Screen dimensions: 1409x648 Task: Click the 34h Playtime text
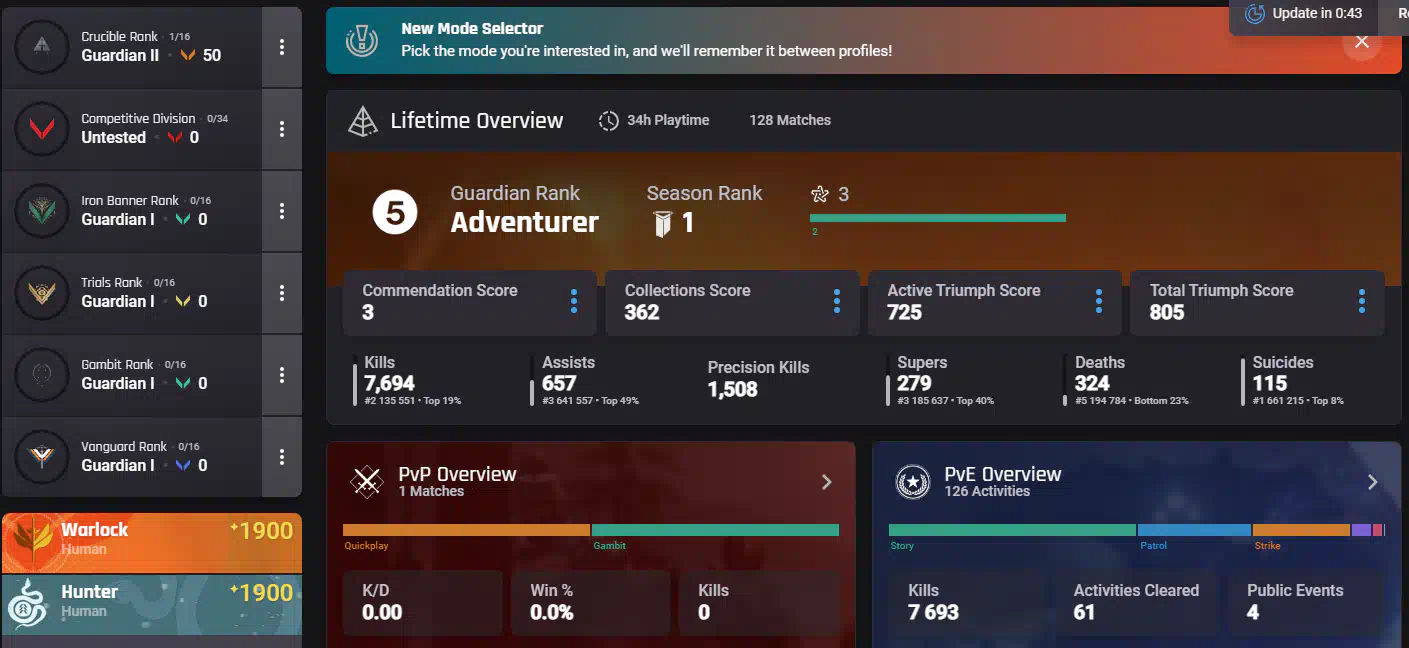[x=668, y=120]
